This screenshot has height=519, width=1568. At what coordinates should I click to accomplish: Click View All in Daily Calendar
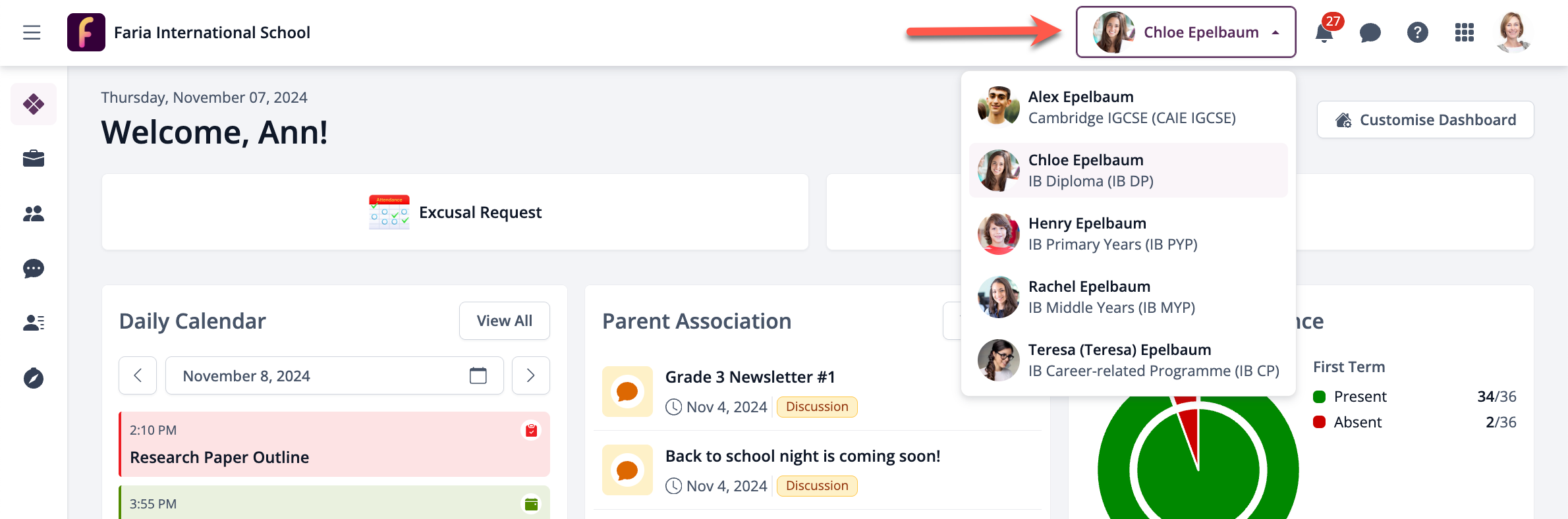click(504, 321)
